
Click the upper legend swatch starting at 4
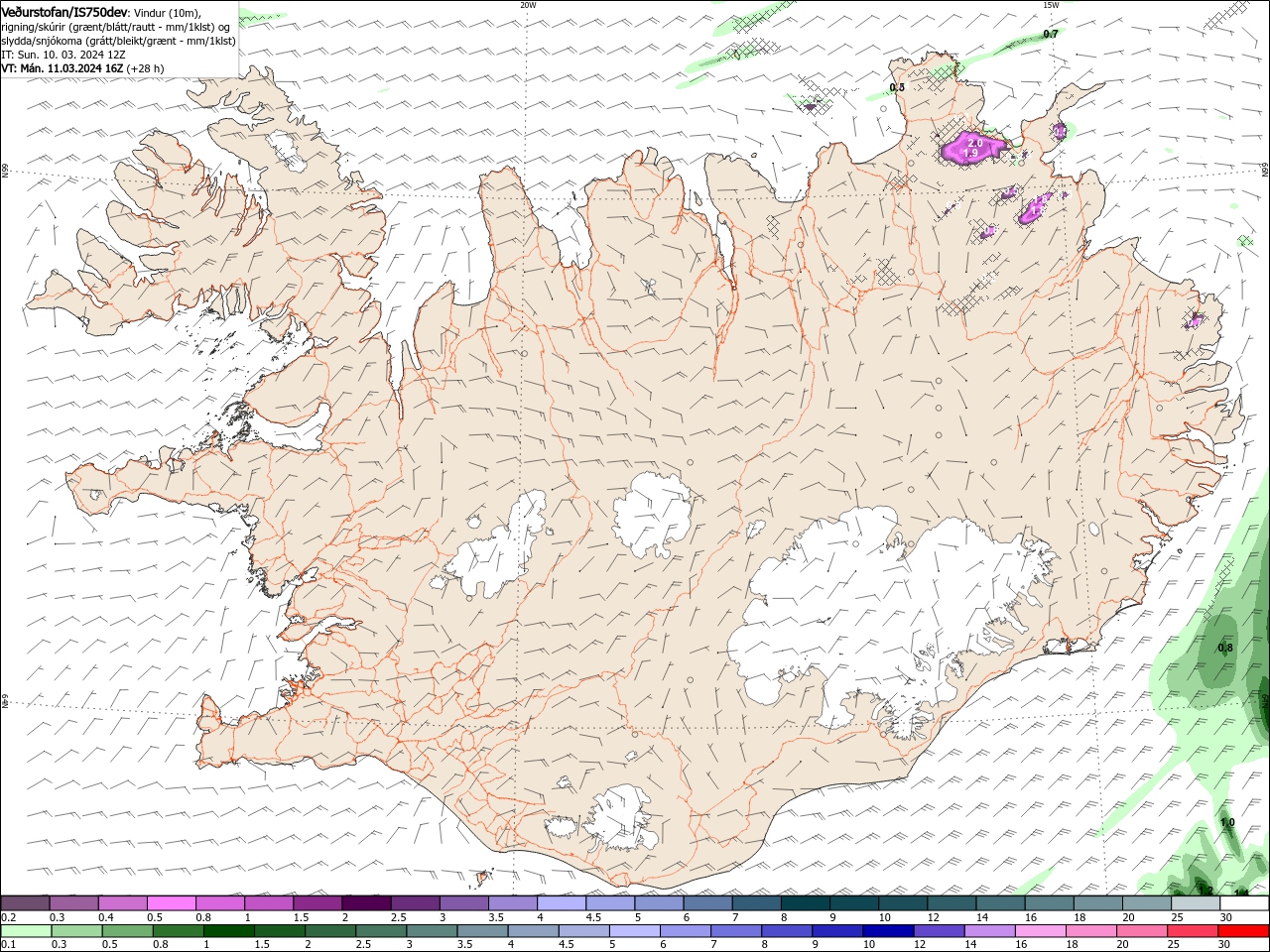(561, 903)
